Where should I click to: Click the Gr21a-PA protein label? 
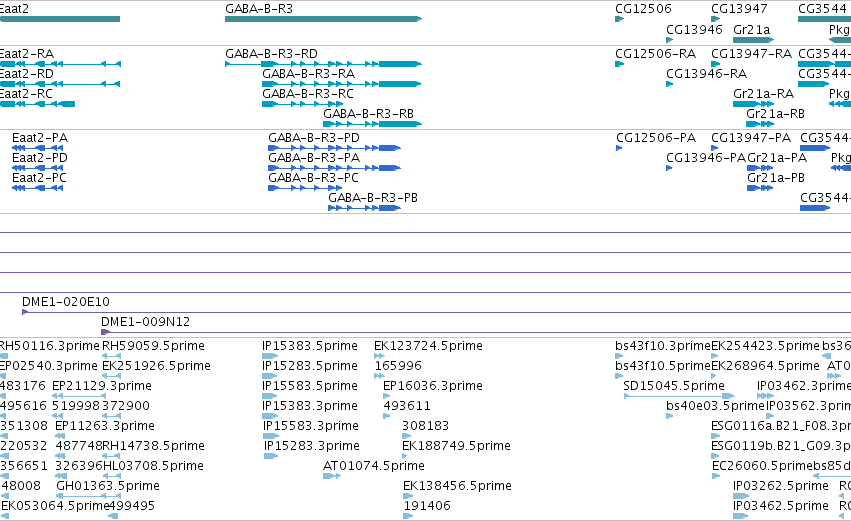pos(777,158)
